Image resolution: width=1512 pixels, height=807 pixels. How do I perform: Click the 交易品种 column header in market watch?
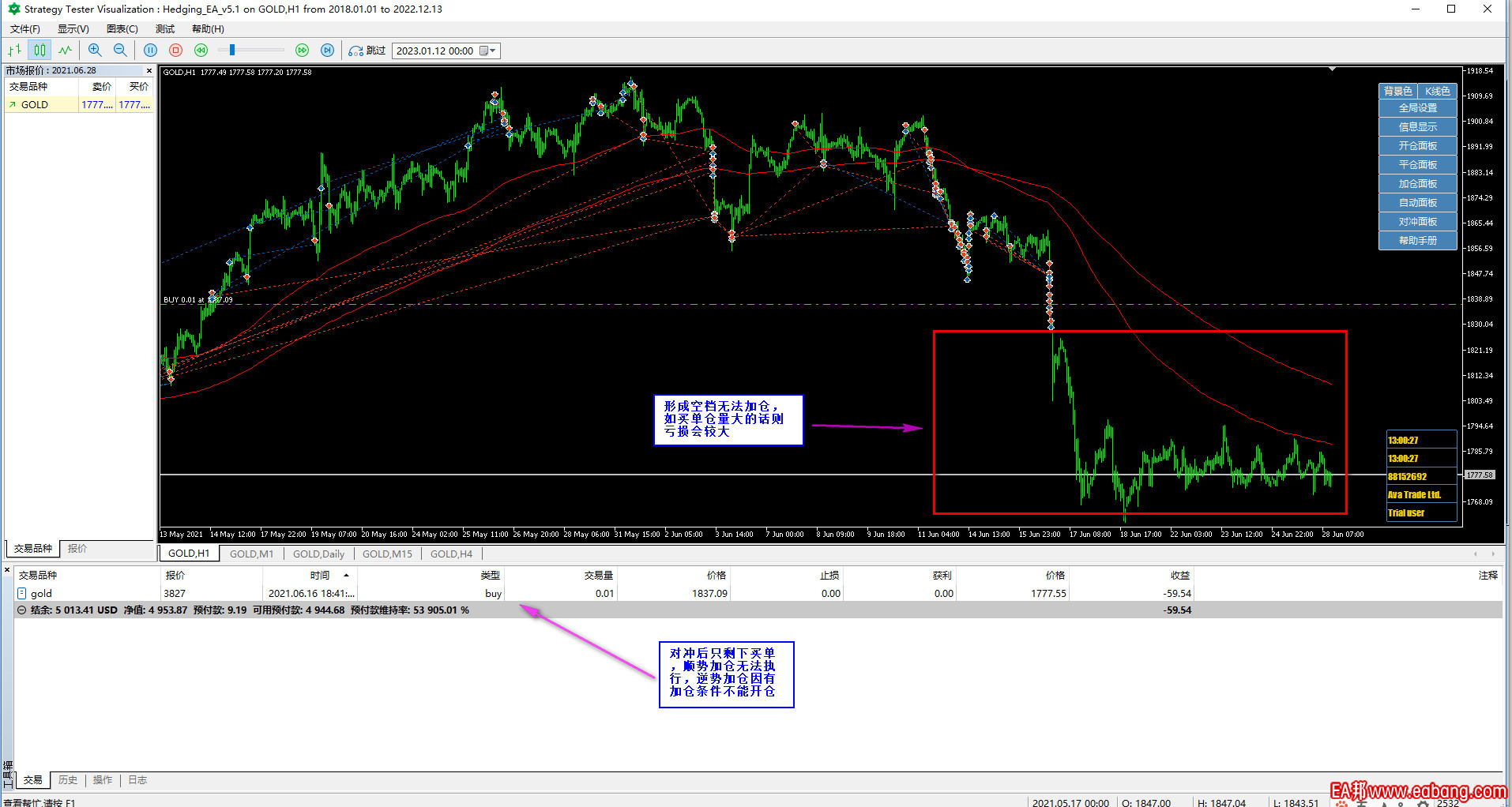coord(41,87)
